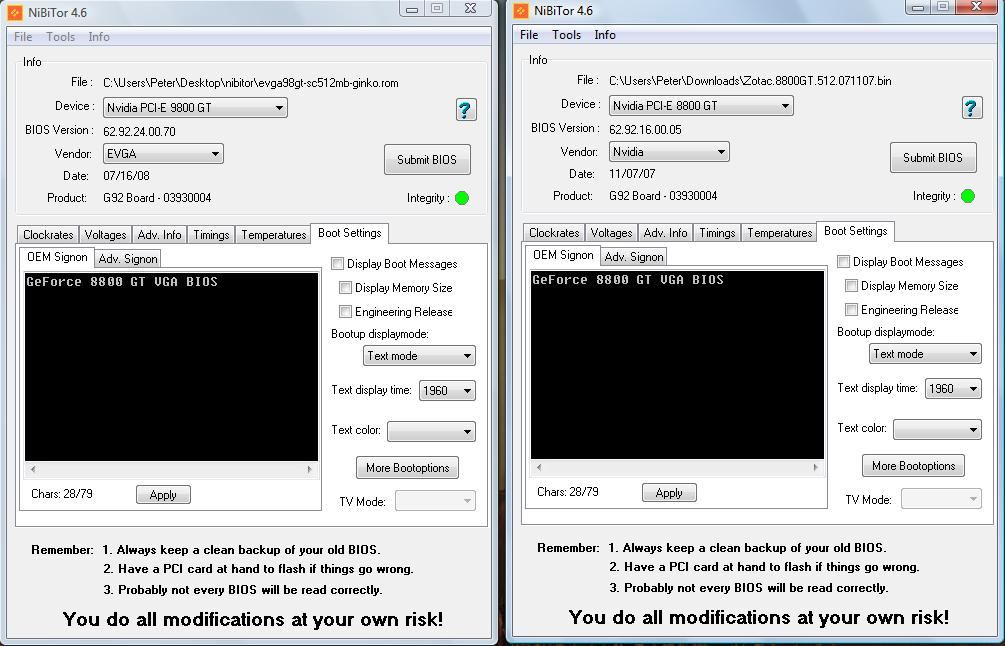This screenshot has width=1005, height=646.
Task: Enable Display Boot Messages in left window
Action: pyautogui.click(x=338, y=263)
